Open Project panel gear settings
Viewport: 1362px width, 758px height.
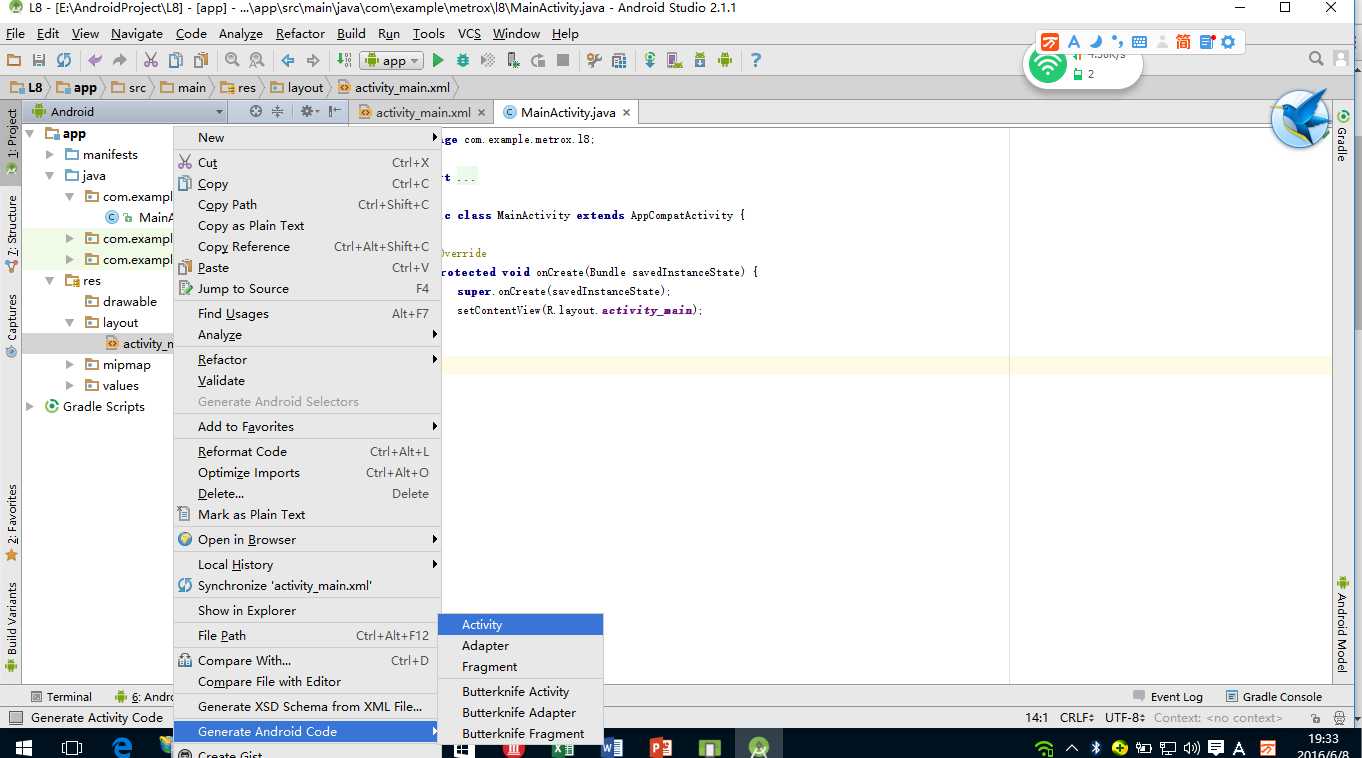308,112
